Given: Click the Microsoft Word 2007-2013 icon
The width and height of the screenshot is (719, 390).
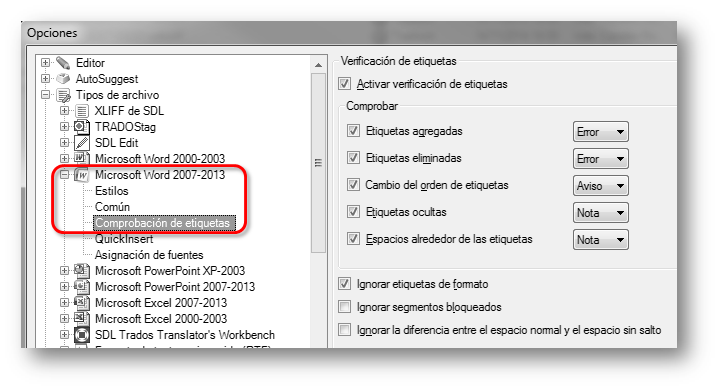Looking at the screenshot, I should pyautogui.click(x=82, y=175).
